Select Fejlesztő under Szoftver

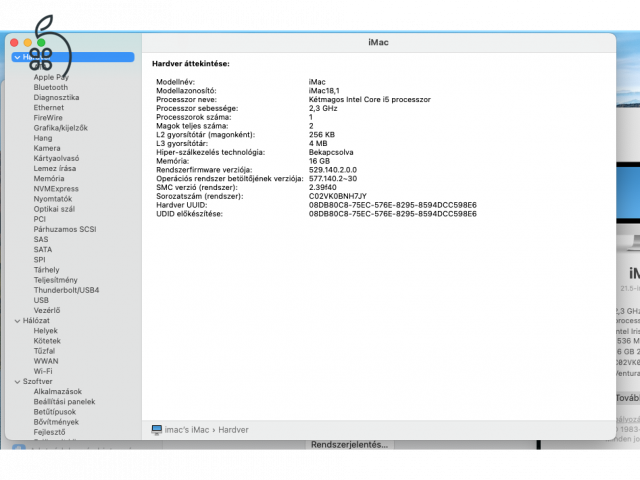pos(49,432)
